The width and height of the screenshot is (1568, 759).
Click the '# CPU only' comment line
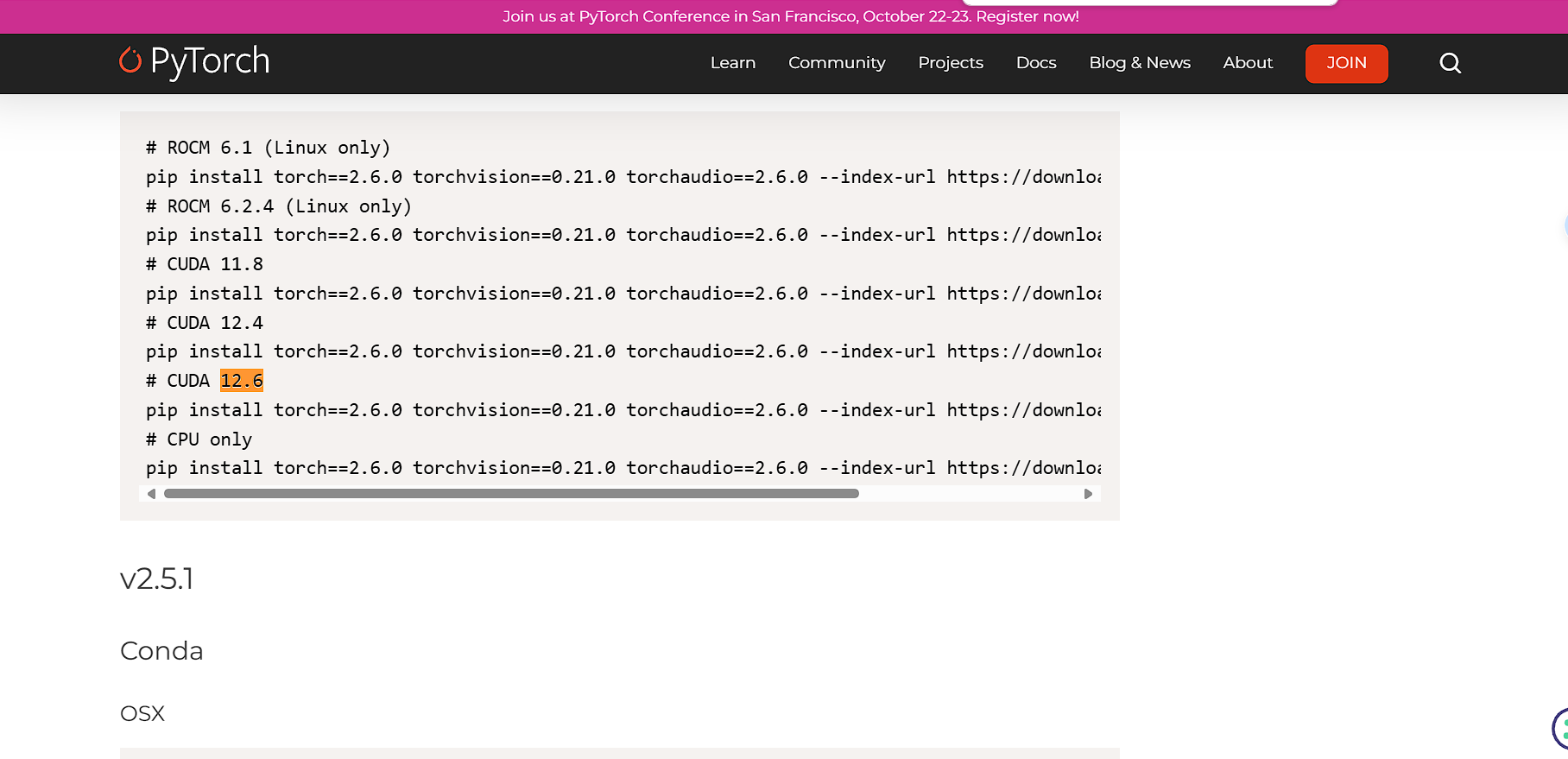(x=199, y=440)
